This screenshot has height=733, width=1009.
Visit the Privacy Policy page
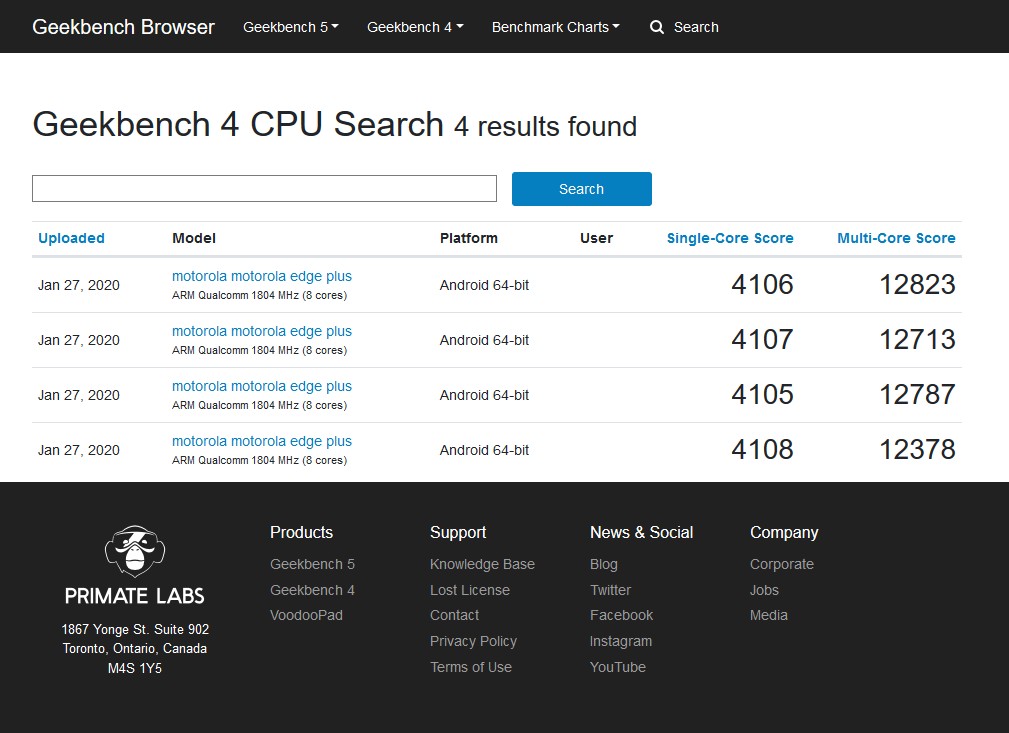pos(473,641)
